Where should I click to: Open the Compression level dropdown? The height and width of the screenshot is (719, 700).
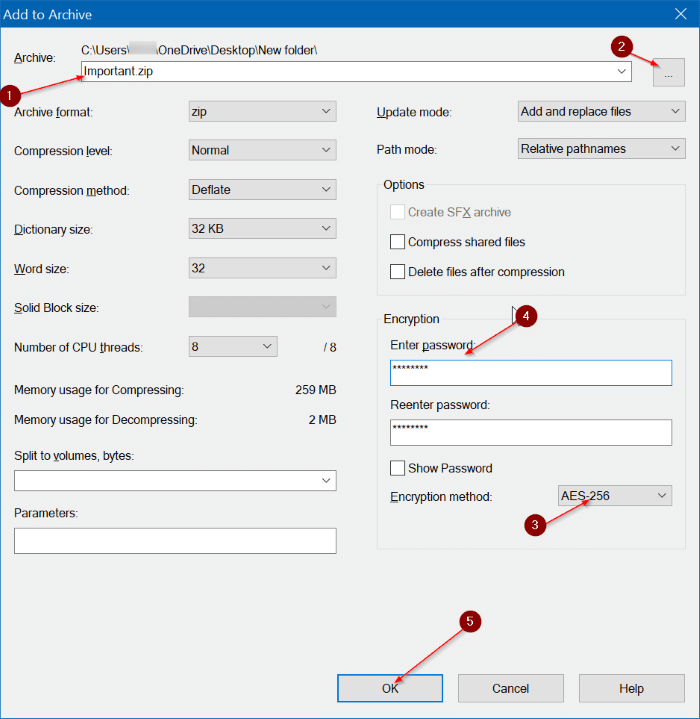click(262, 150)
